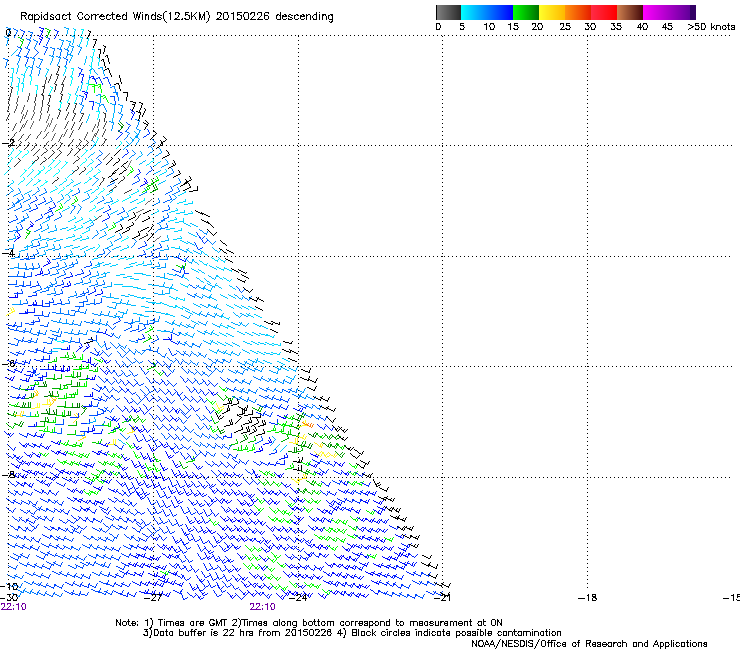This screenshot has width=740, height=650.
Task: Click the date text '20150226 descending'
Action: (x=275, y=17)
